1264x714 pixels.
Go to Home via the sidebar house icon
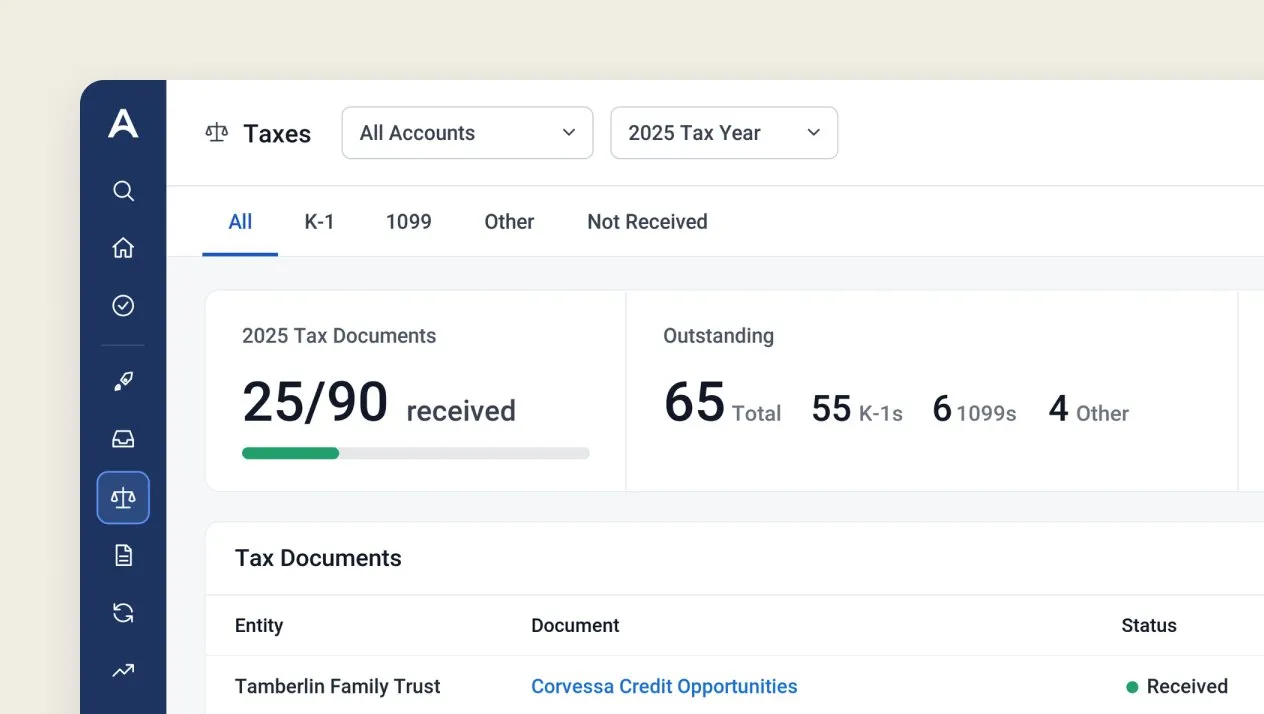pos(123,248)
